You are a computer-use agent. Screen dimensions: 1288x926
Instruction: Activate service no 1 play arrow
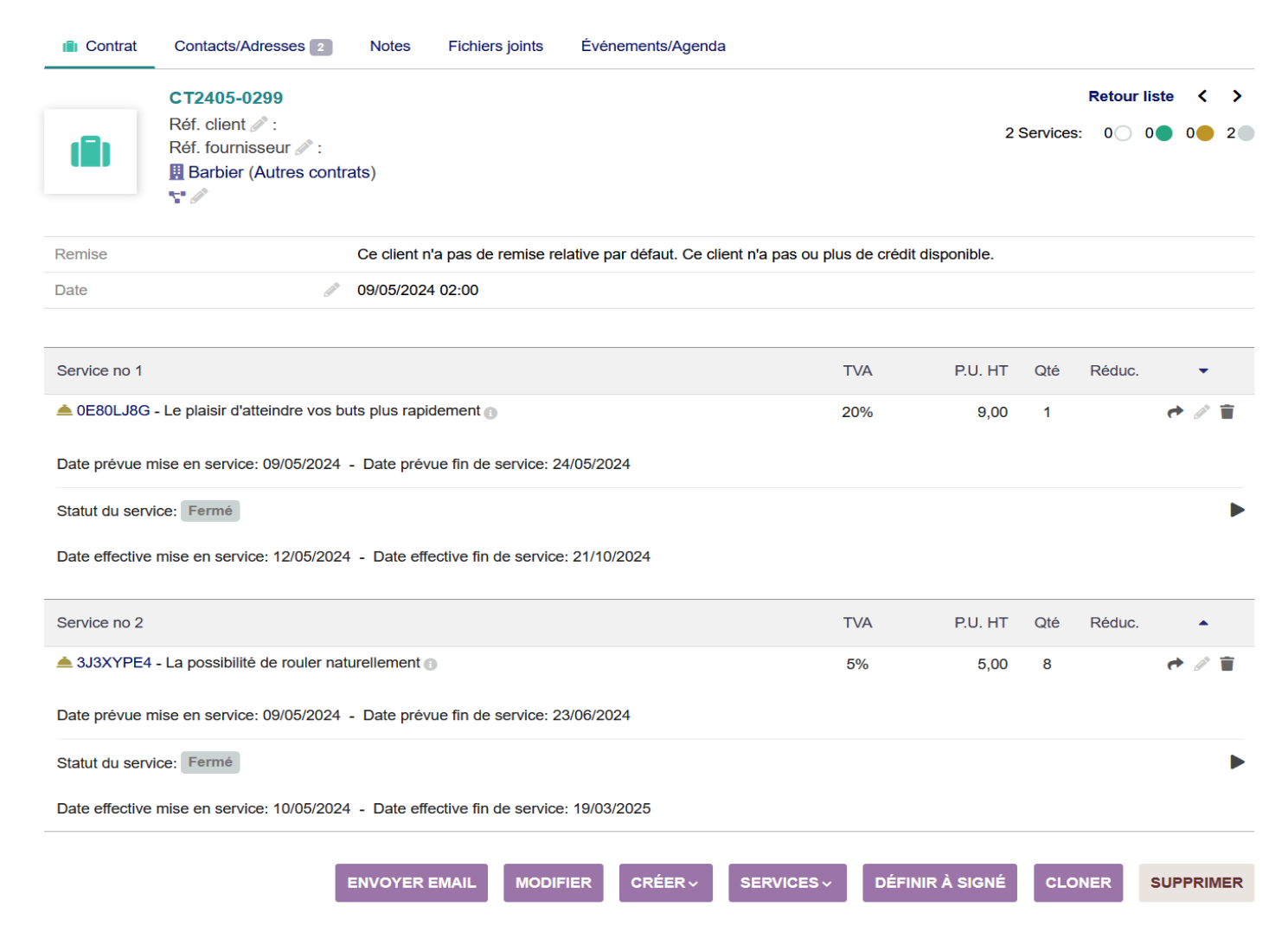point(1238,511)
